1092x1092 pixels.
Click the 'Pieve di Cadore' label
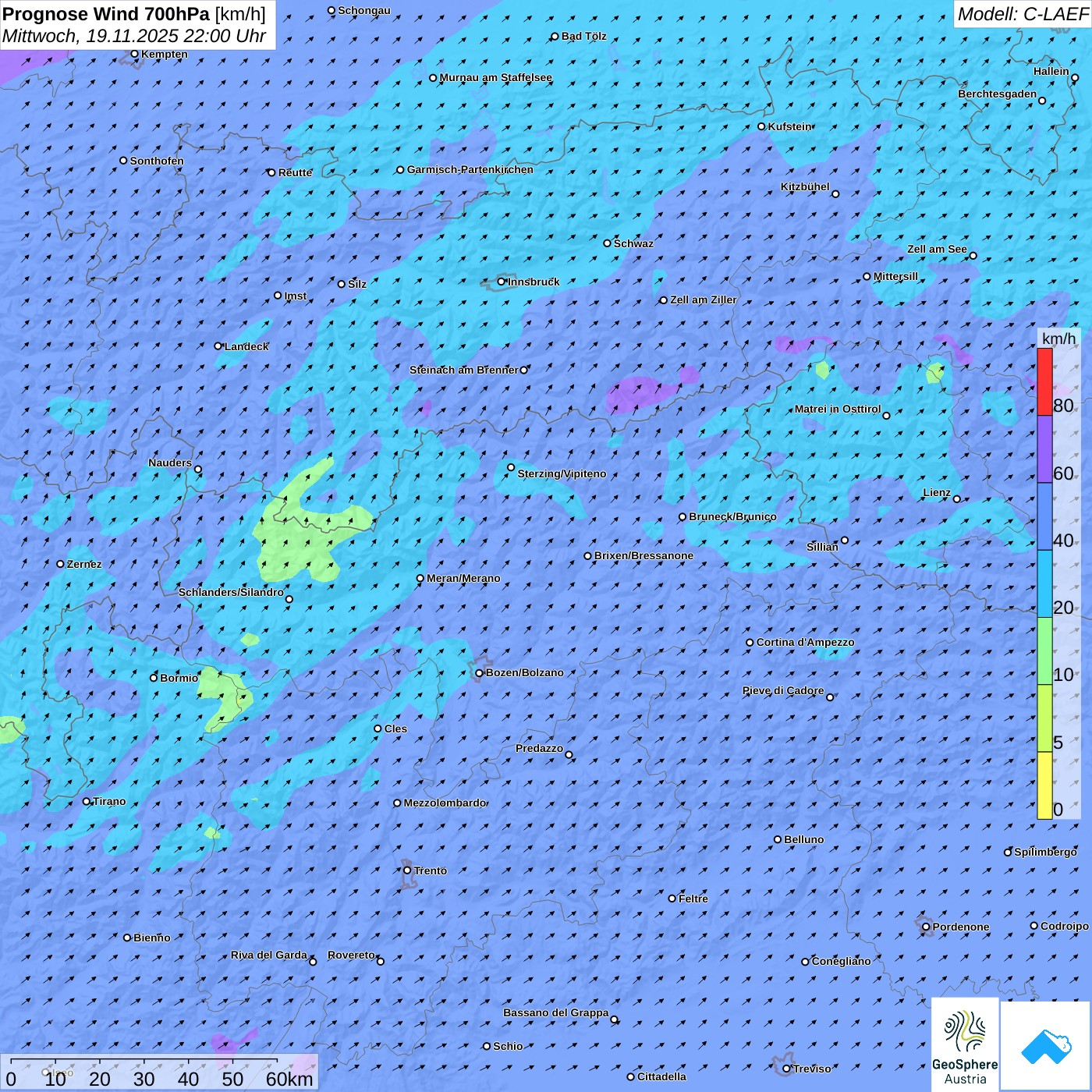[x=782, y=690]
